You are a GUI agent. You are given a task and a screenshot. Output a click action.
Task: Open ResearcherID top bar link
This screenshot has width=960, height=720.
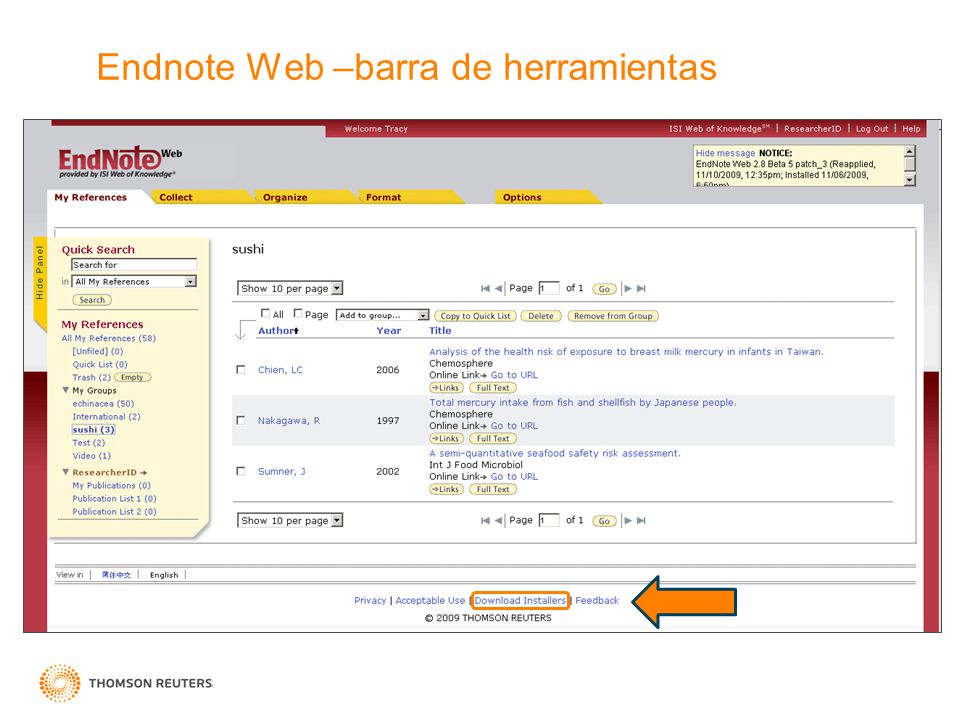pos(812,129)
